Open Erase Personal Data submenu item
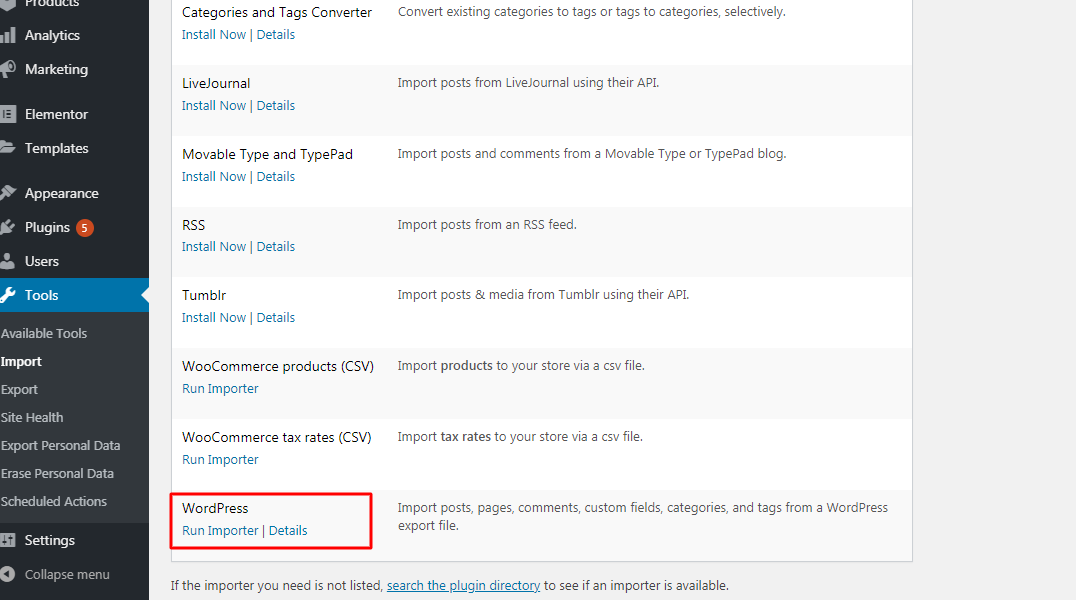1076x600 pixels. click(57, 474)
